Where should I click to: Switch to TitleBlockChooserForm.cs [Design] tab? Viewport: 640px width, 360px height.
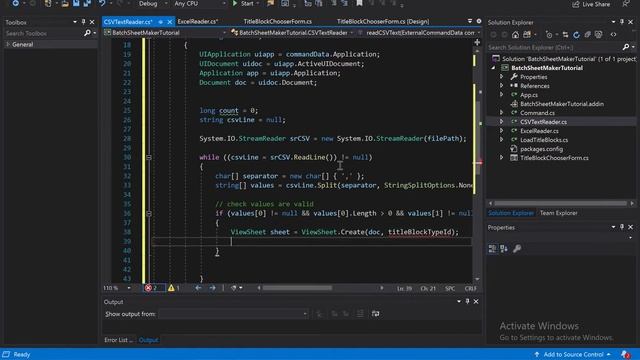click(383, 22)
